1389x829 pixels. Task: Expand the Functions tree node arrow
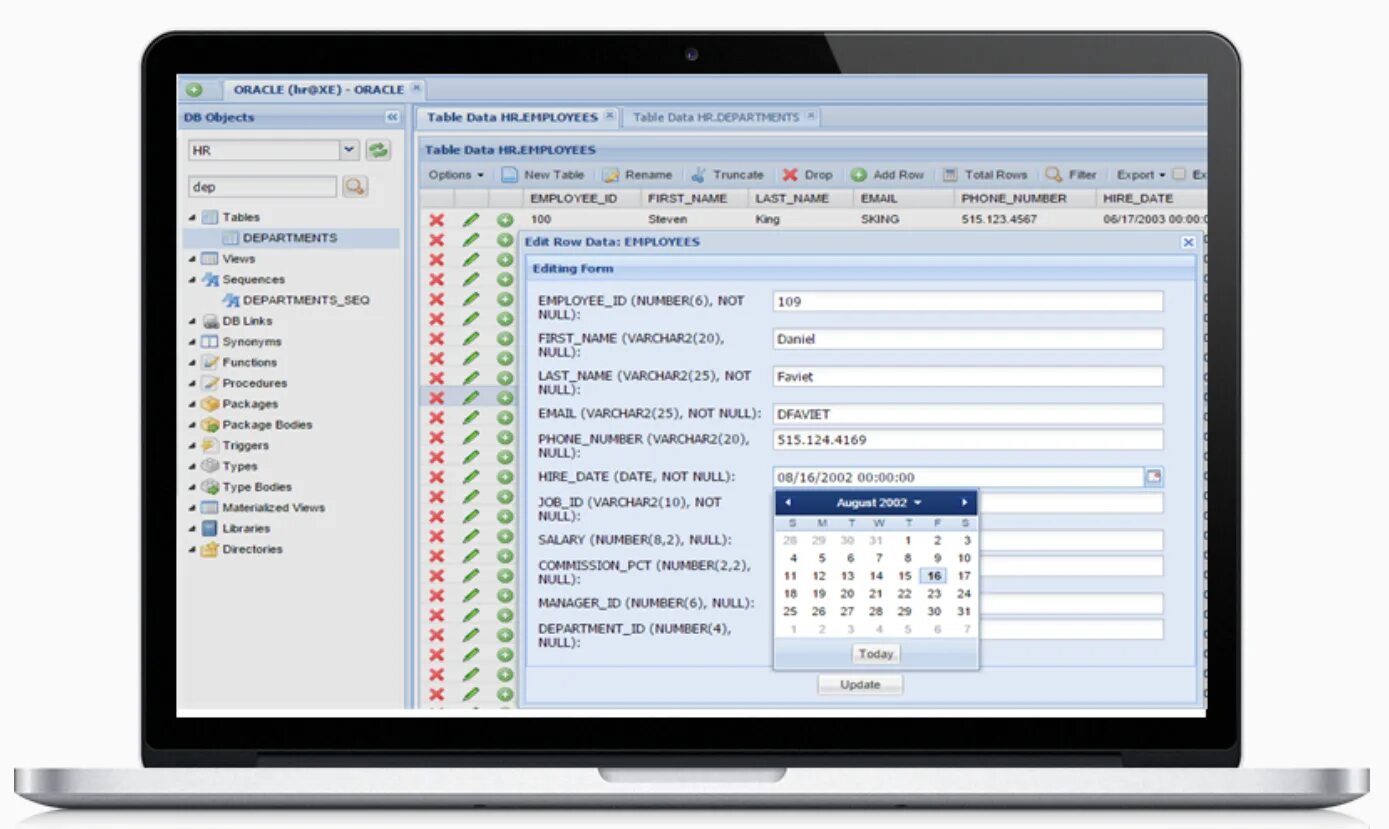192,362
